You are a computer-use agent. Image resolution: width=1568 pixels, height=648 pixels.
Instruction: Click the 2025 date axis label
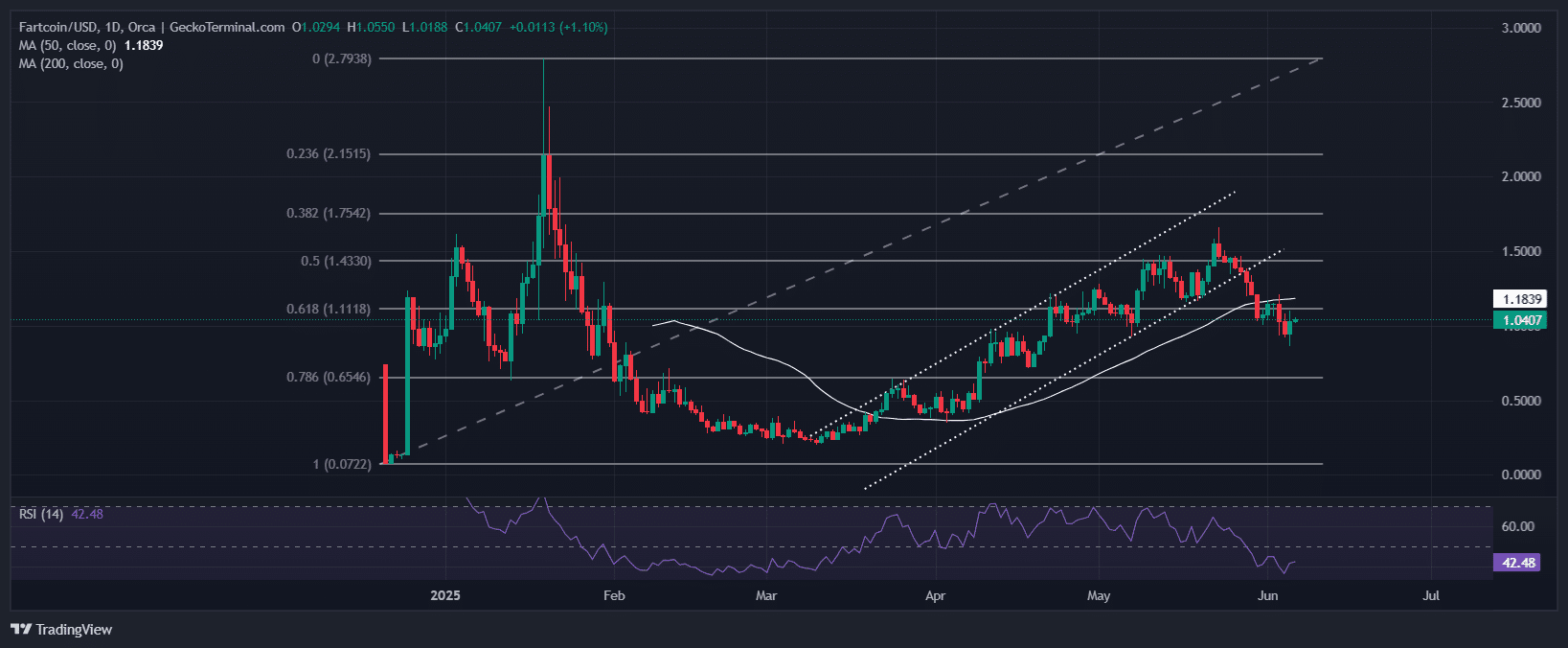[445, 595]
